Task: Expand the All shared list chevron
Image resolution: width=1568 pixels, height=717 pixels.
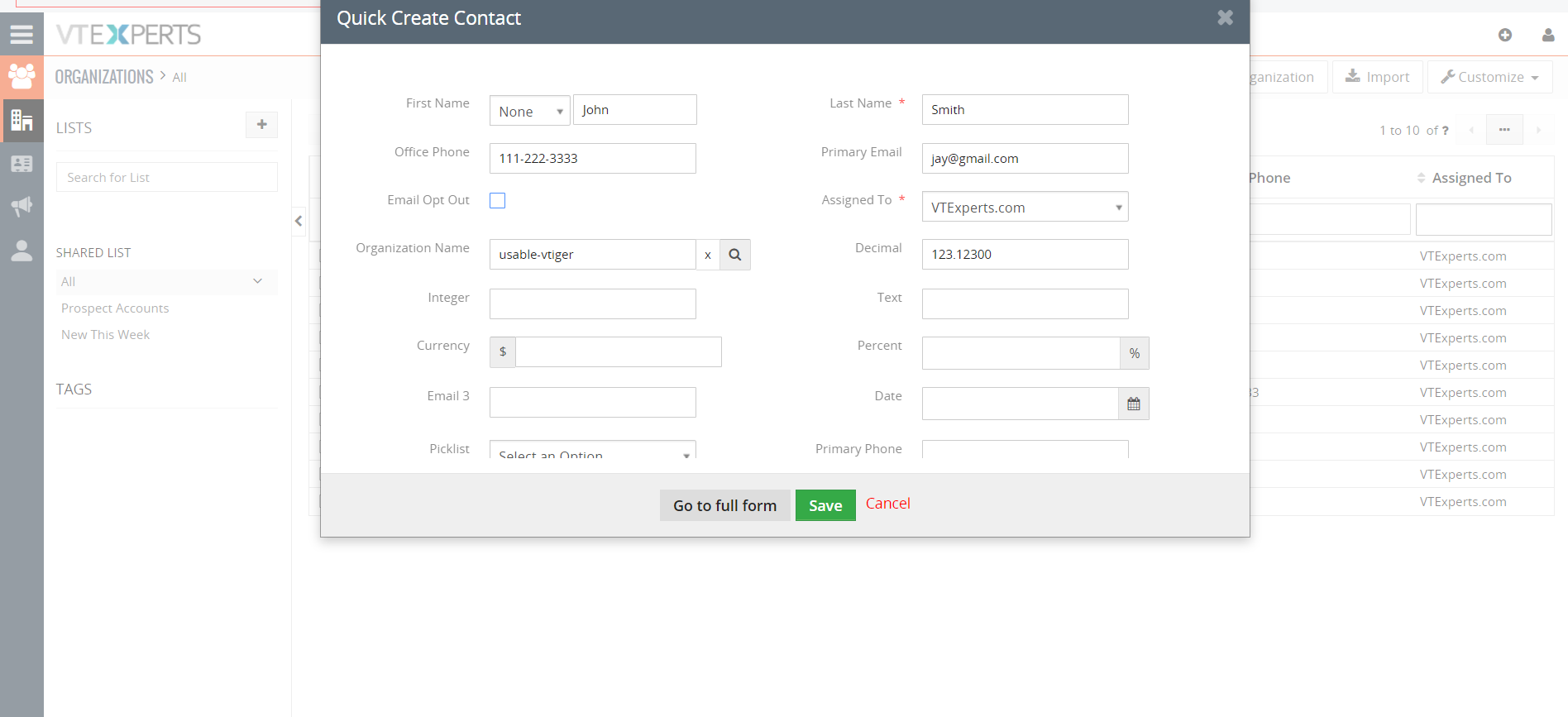Action: pos(257,281)
